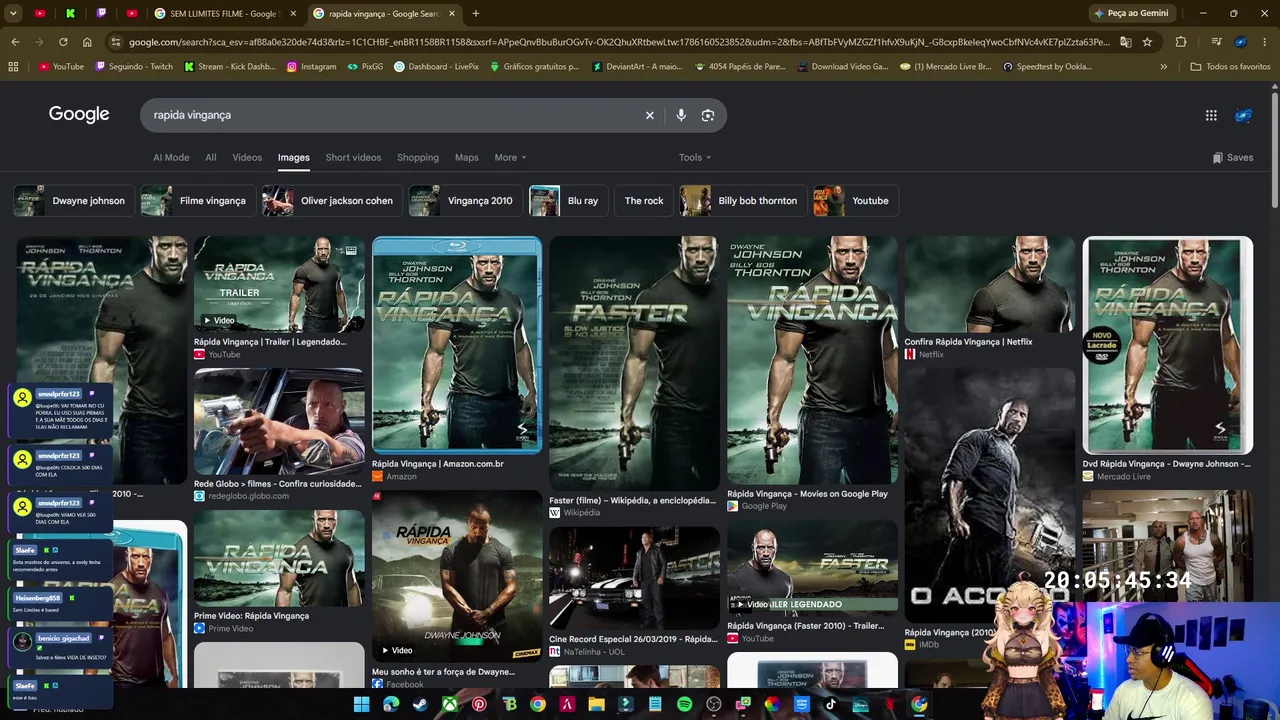Filter images by 'Filme vingança' chip
The width and height of the screenshot is (1280, 720).
[197, 201]
